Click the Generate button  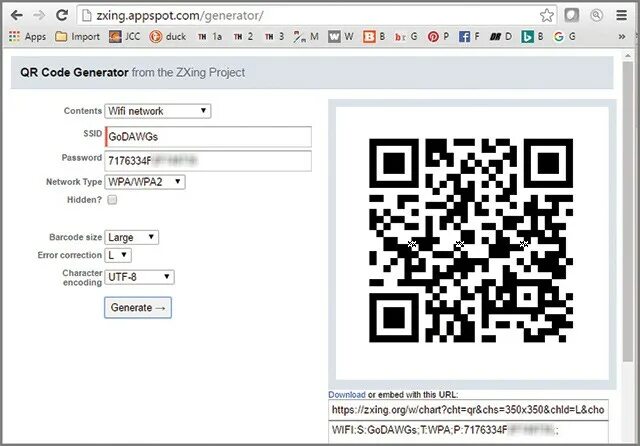[x=138, y=307]
